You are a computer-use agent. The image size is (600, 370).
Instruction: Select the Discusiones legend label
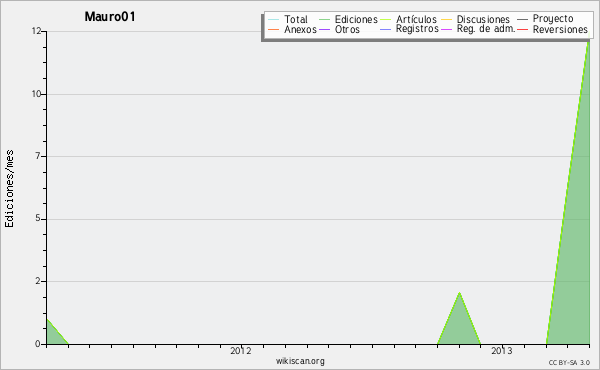pyautogui.click(x=483, y=19)
